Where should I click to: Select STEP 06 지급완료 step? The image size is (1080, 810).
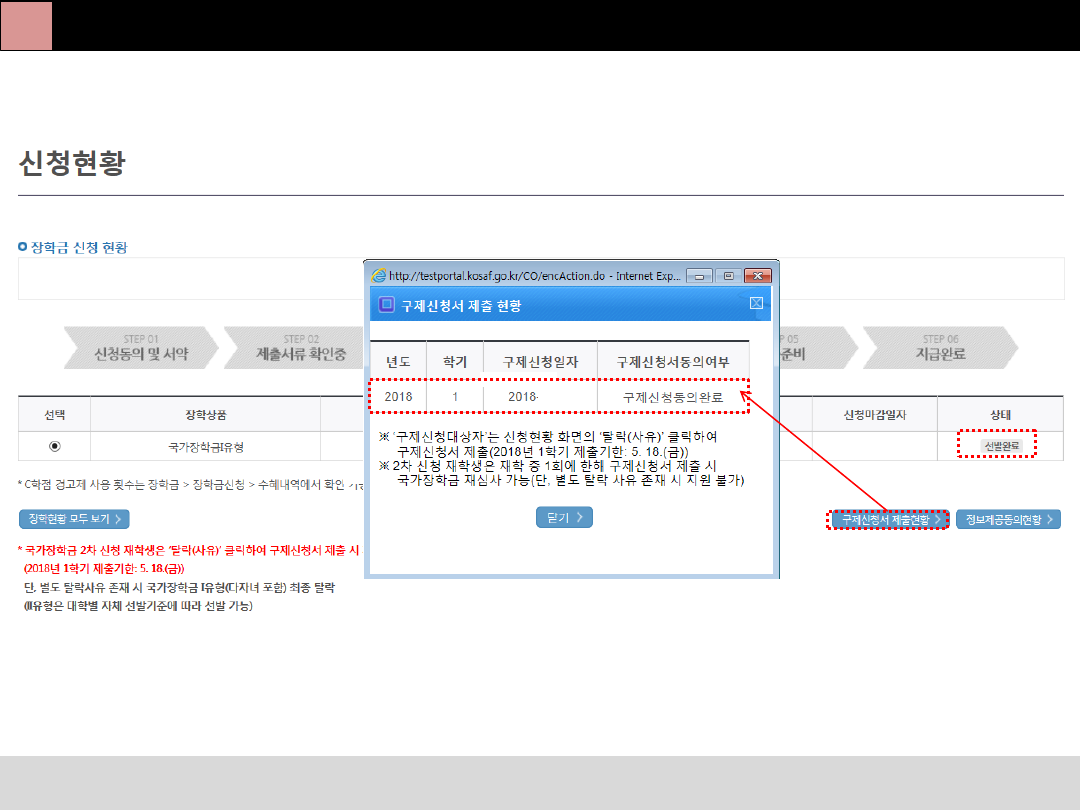(x=940, y=347)
